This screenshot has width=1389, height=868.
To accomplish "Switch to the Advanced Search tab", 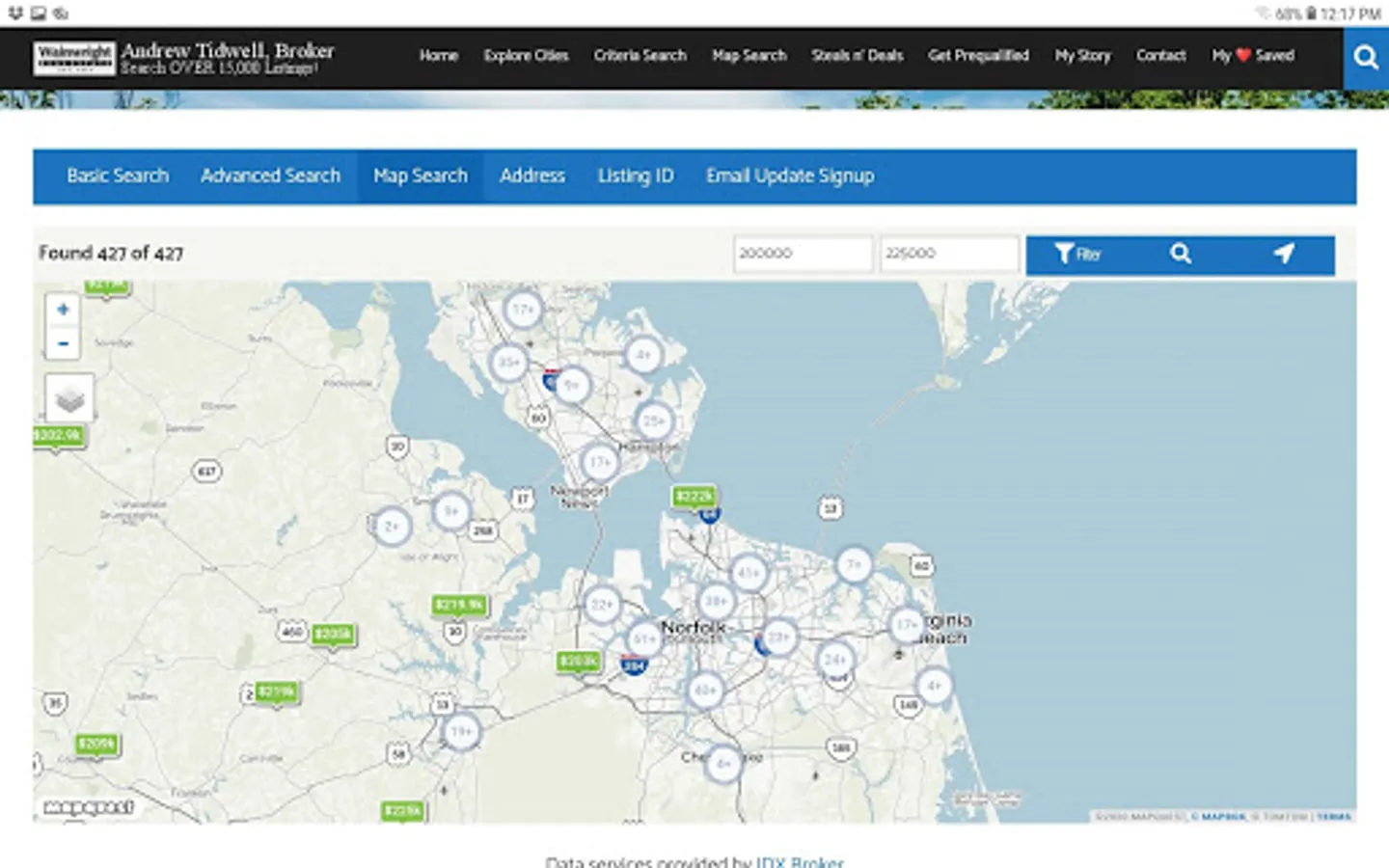I will click(270, 176).
